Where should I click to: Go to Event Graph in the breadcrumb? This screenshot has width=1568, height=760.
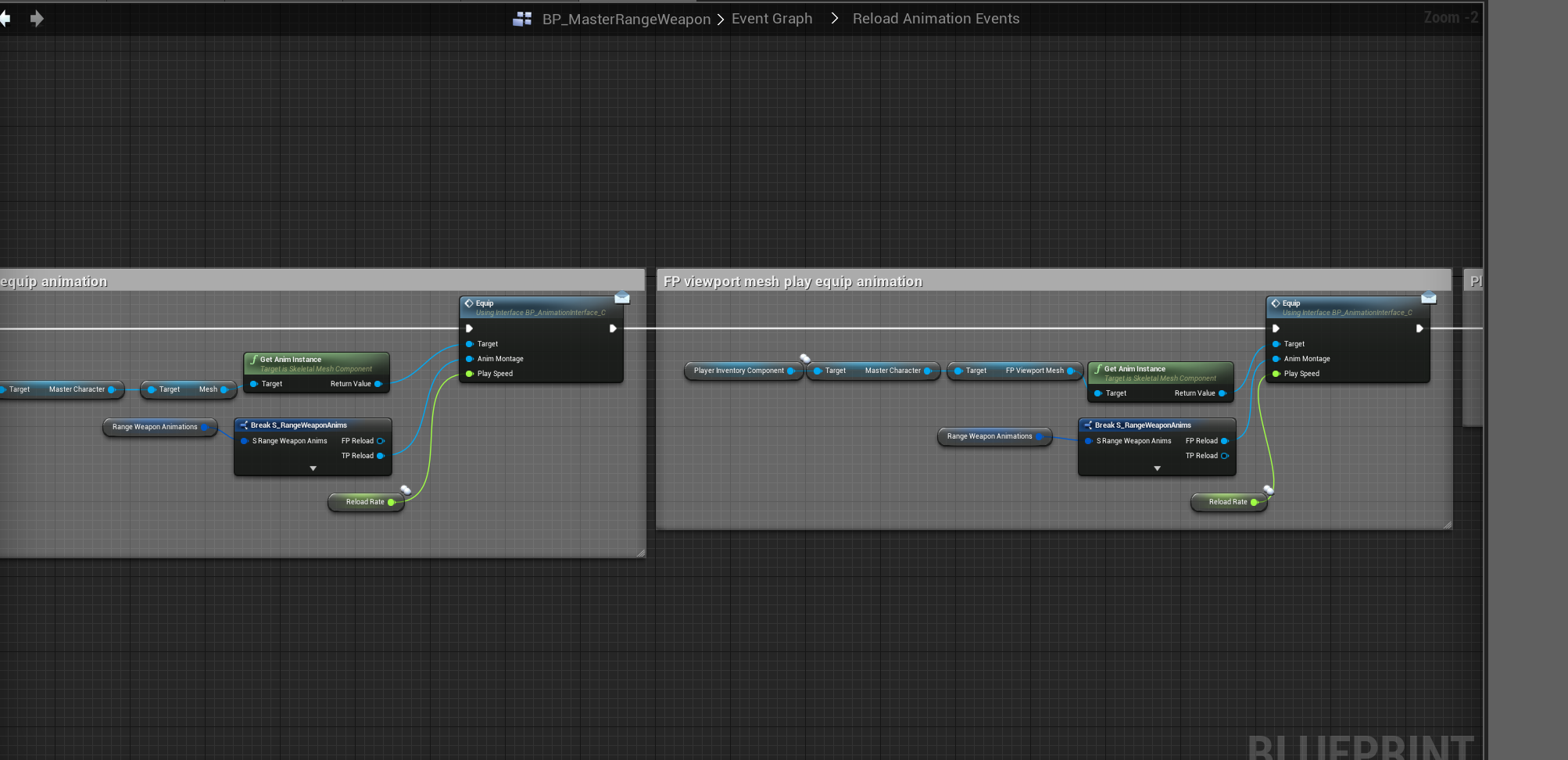point(771,19)
